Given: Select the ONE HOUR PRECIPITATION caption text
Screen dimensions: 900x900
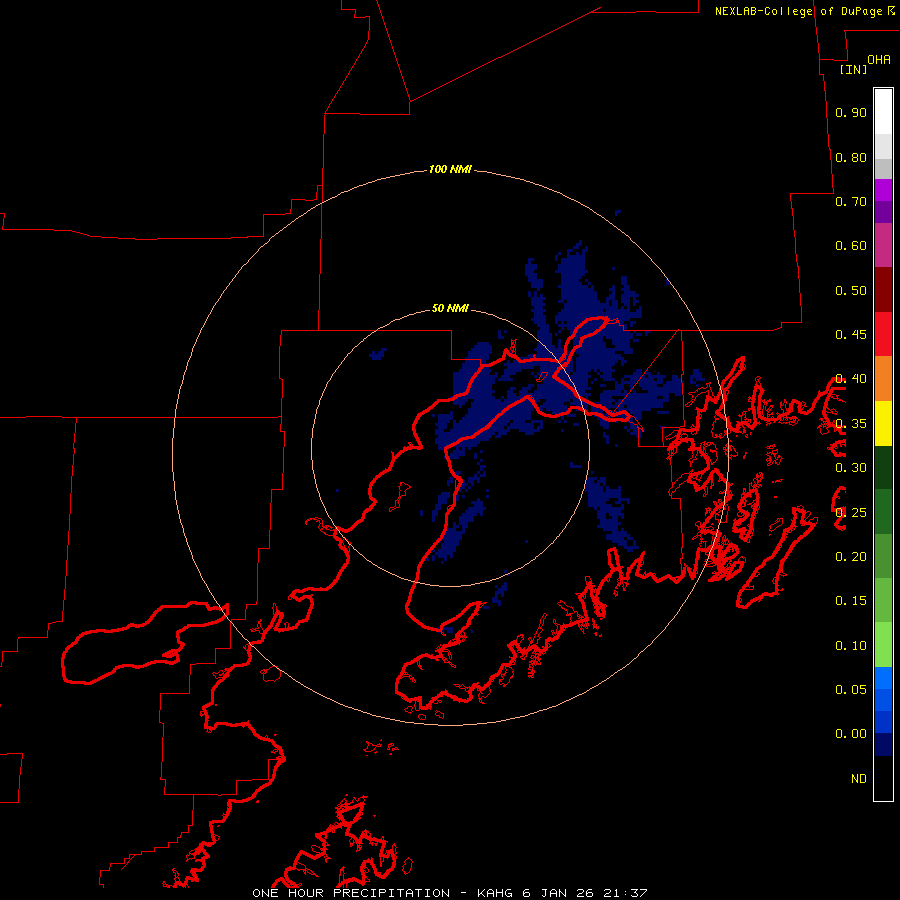Looking at the screenshot, I should click(x=351, y=893).
